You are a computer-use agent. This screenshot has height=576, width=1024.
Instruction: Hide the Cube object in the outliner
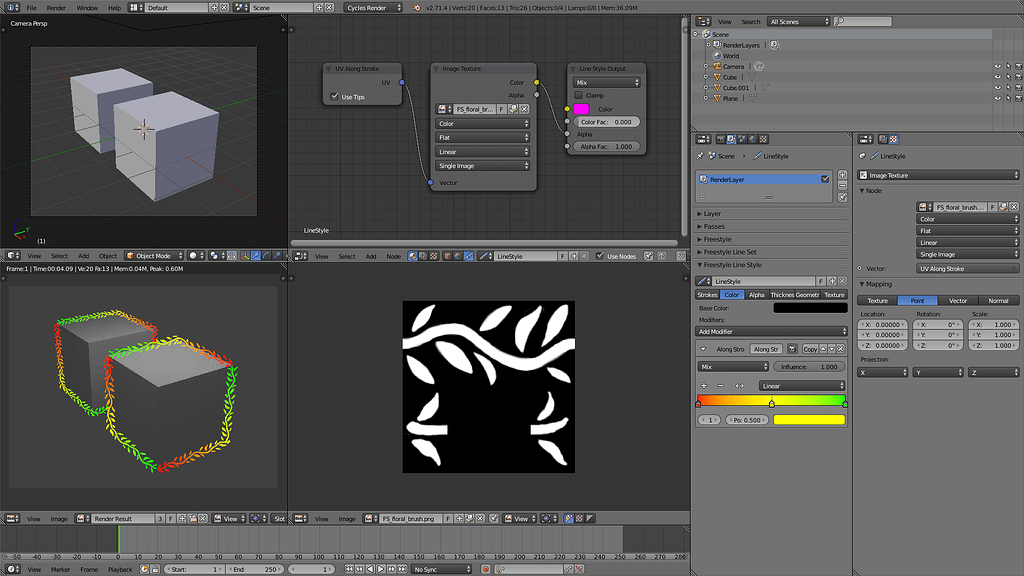(x=996, y=77)
